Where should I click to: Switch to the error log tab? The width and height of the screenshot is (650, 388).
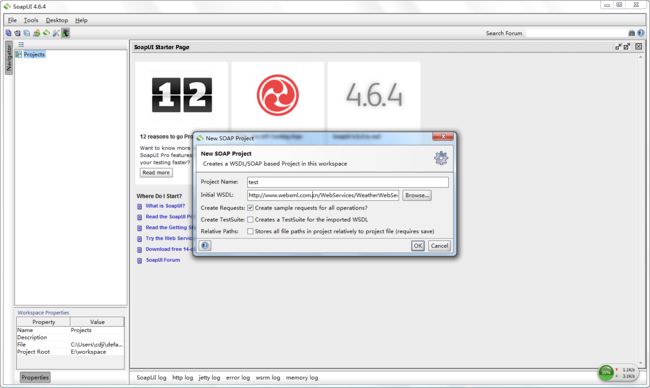(238, 378)
